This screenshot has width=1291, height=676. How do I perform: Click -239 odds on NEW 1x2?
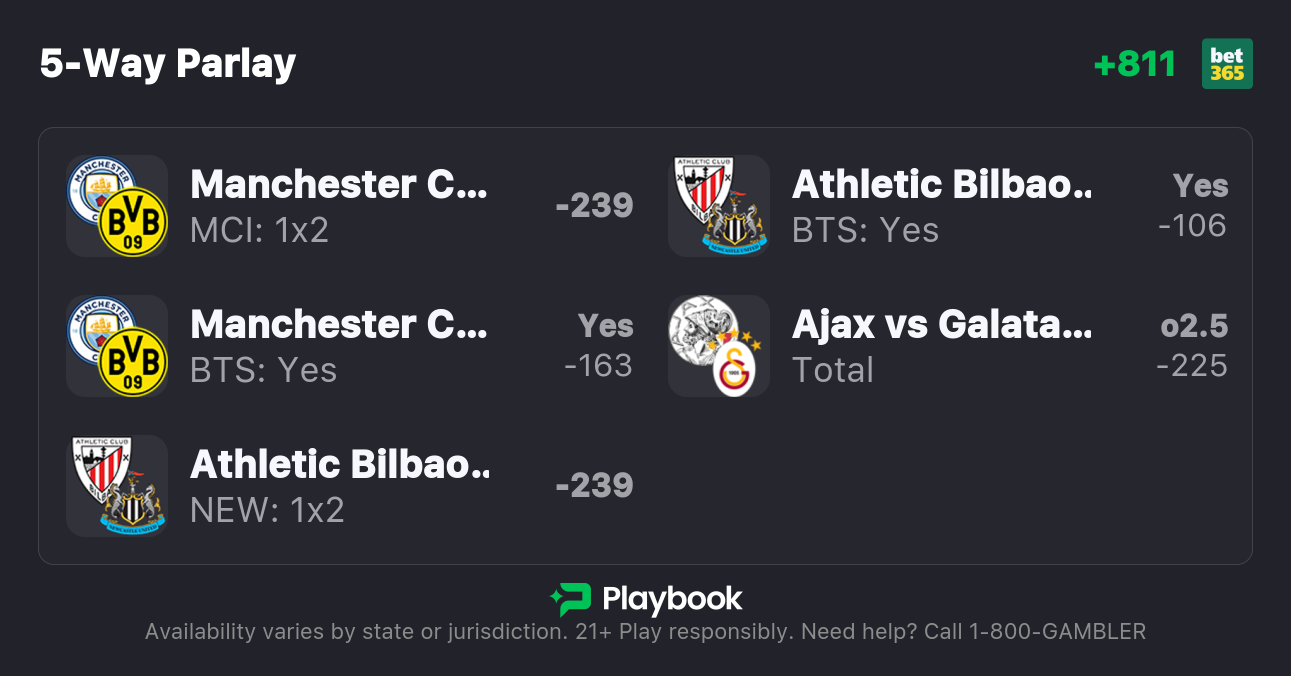tap(594, 486)
